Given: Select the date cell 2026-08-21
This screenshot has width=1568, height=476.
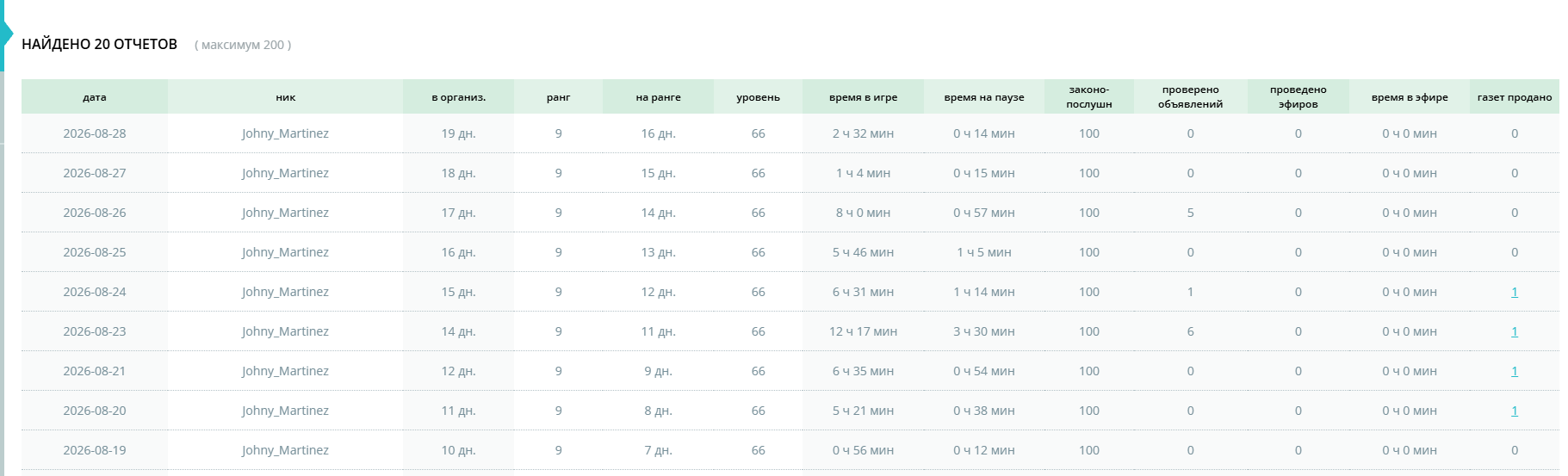Looking at the screenshot, I should (95, 371).
